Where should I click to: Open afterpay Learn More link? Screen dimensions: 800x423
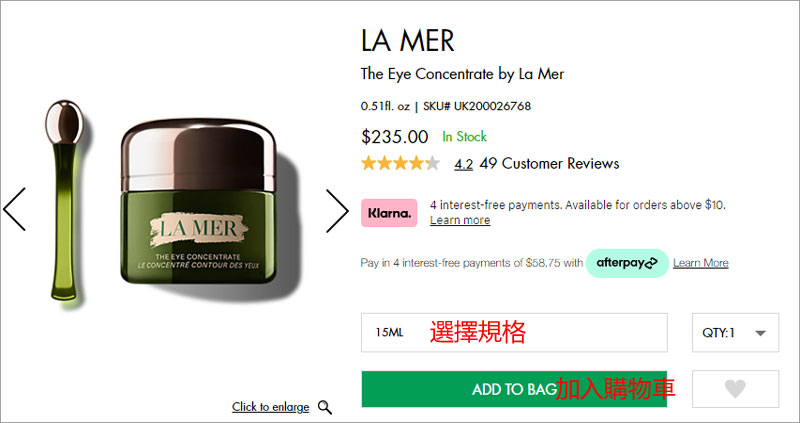click(x=701, y=263)
